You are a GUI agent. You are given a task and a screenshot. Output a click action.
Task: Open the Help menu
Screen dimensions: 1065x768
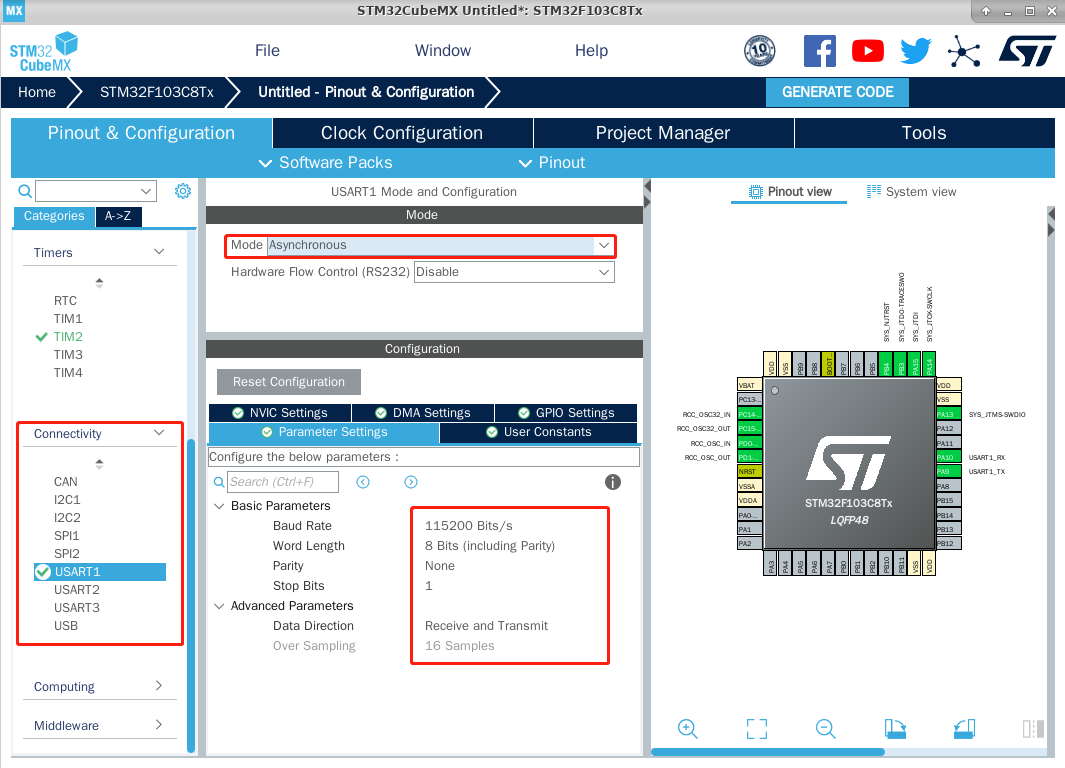coord(591,51)
